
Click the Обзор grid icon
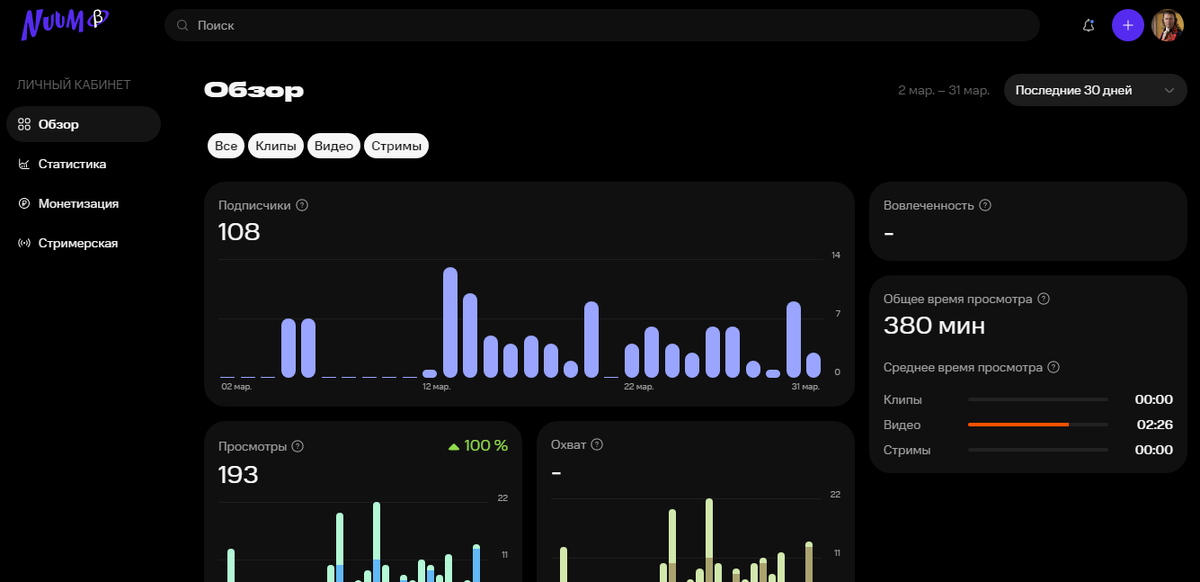coord(24,124)
